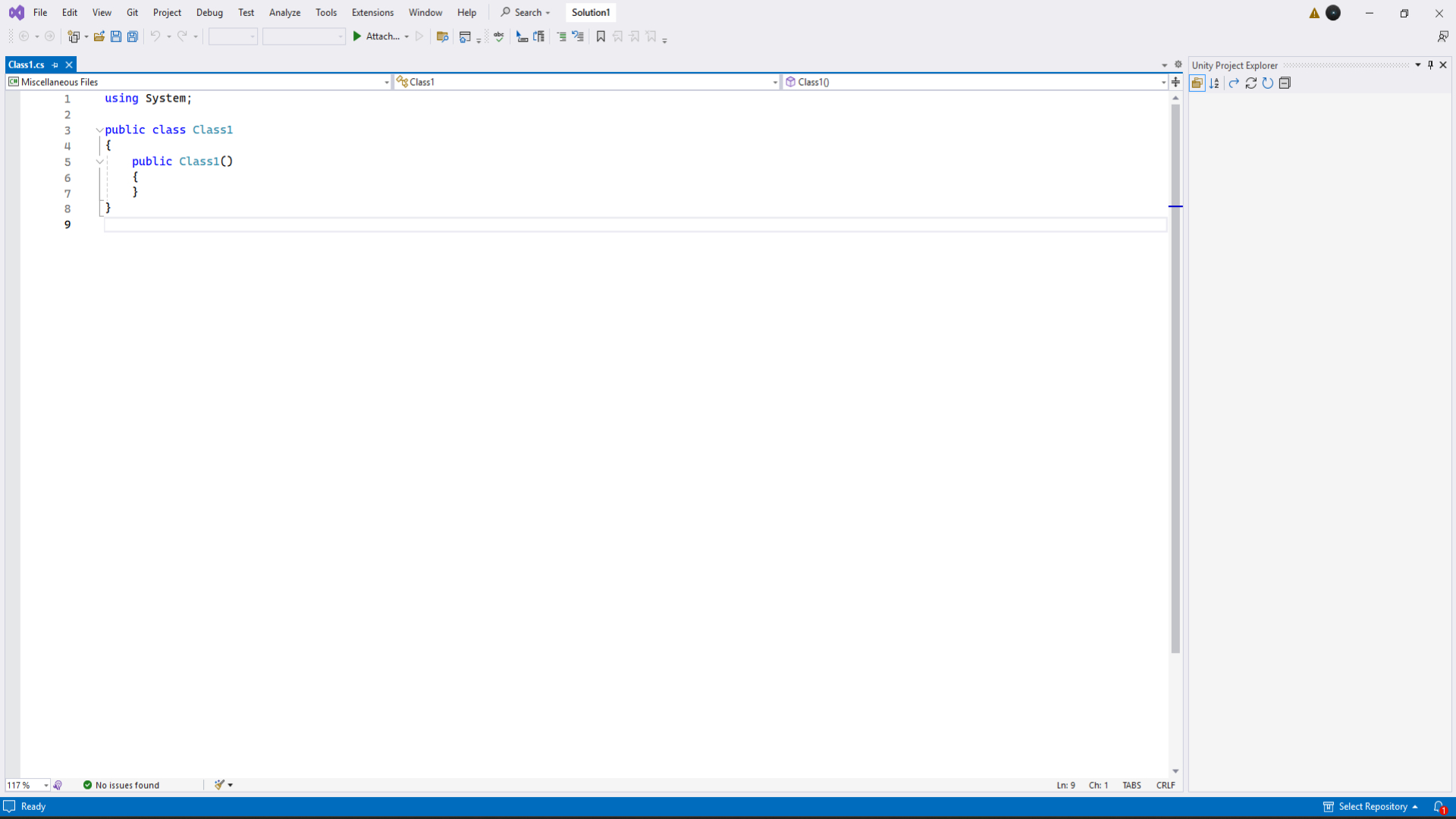Click Sort alphabetically in Unity Project Explorer
Viewport: 1456px width, 819px height.
click(1214, 83)
